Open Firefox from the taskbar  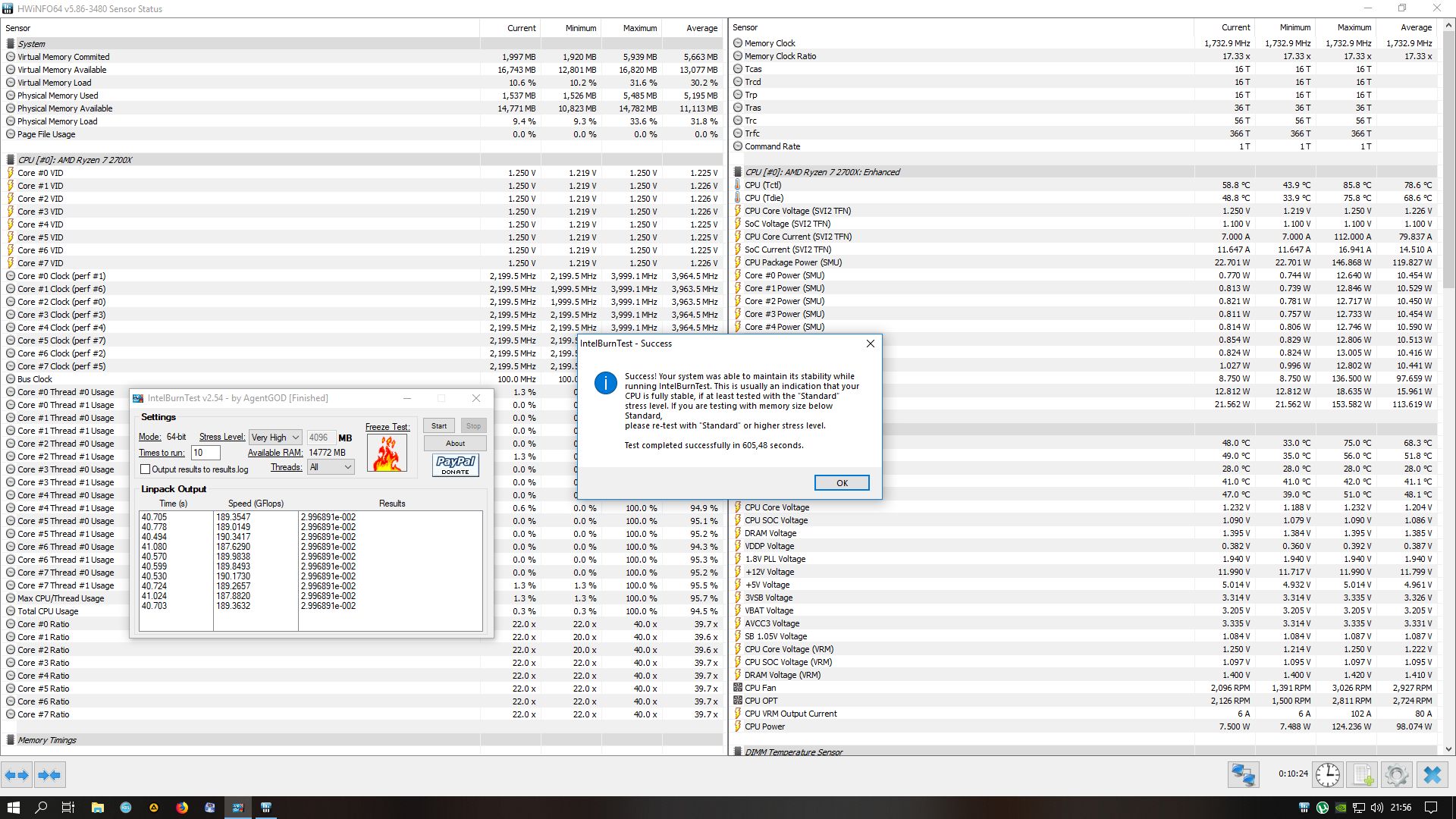(182, 808)
